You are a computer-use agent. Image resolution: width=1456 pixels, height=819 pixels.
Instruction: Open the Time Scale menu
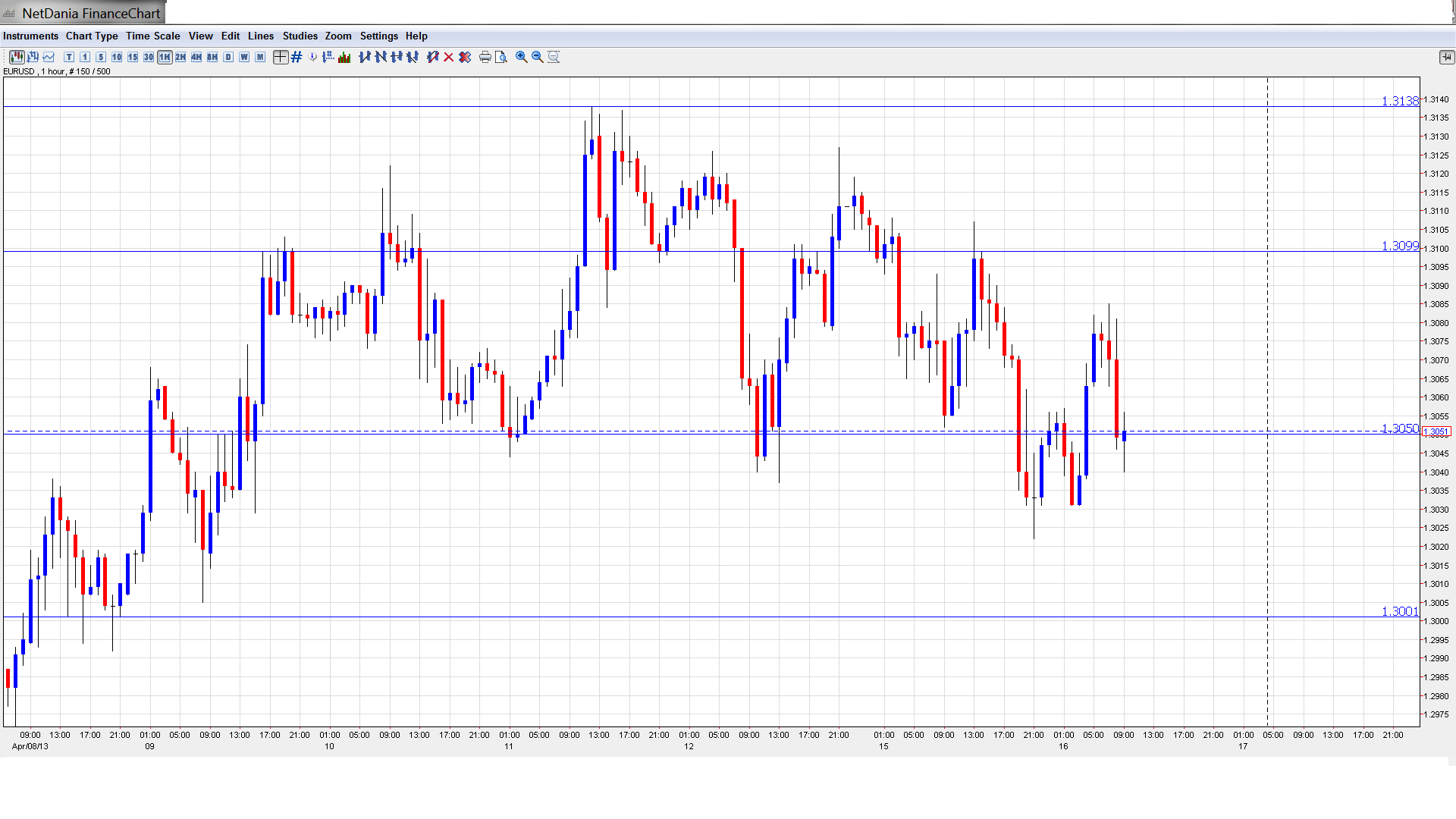point(152,36)
